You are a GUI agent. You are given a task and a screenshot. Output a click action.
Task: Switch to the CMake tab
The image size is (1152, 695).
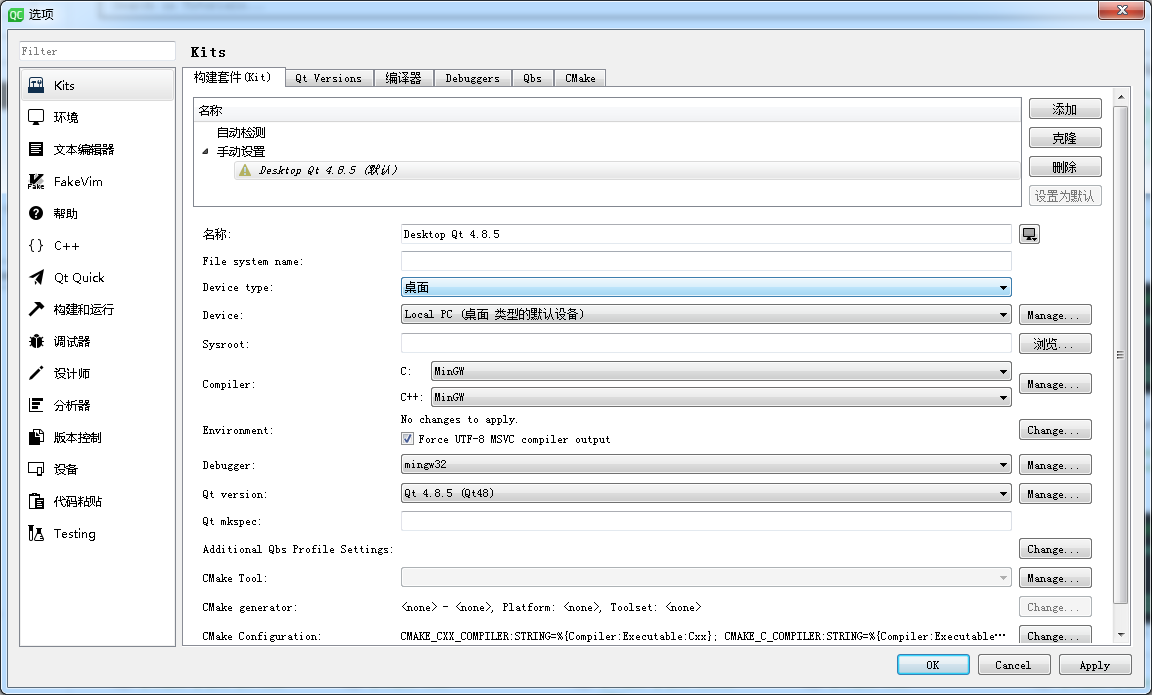tap(580, 77)
